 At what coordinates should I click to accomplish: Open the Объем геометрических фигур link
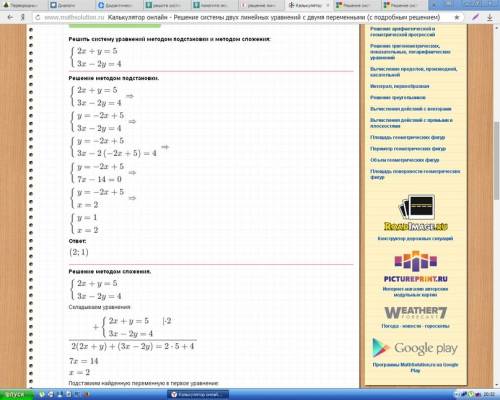click(x=404, y=160)
